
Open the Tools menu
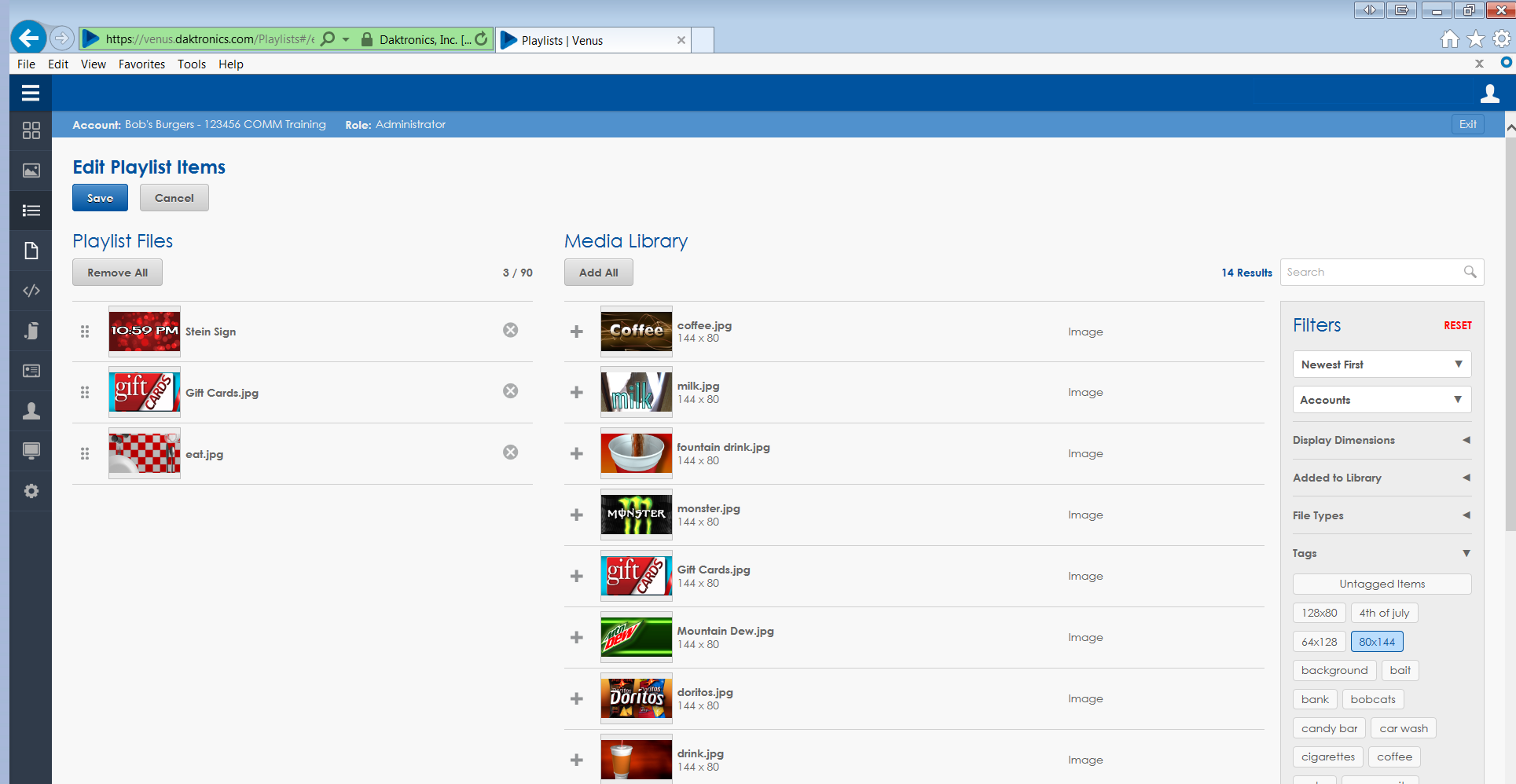click(x=192, y=64)
